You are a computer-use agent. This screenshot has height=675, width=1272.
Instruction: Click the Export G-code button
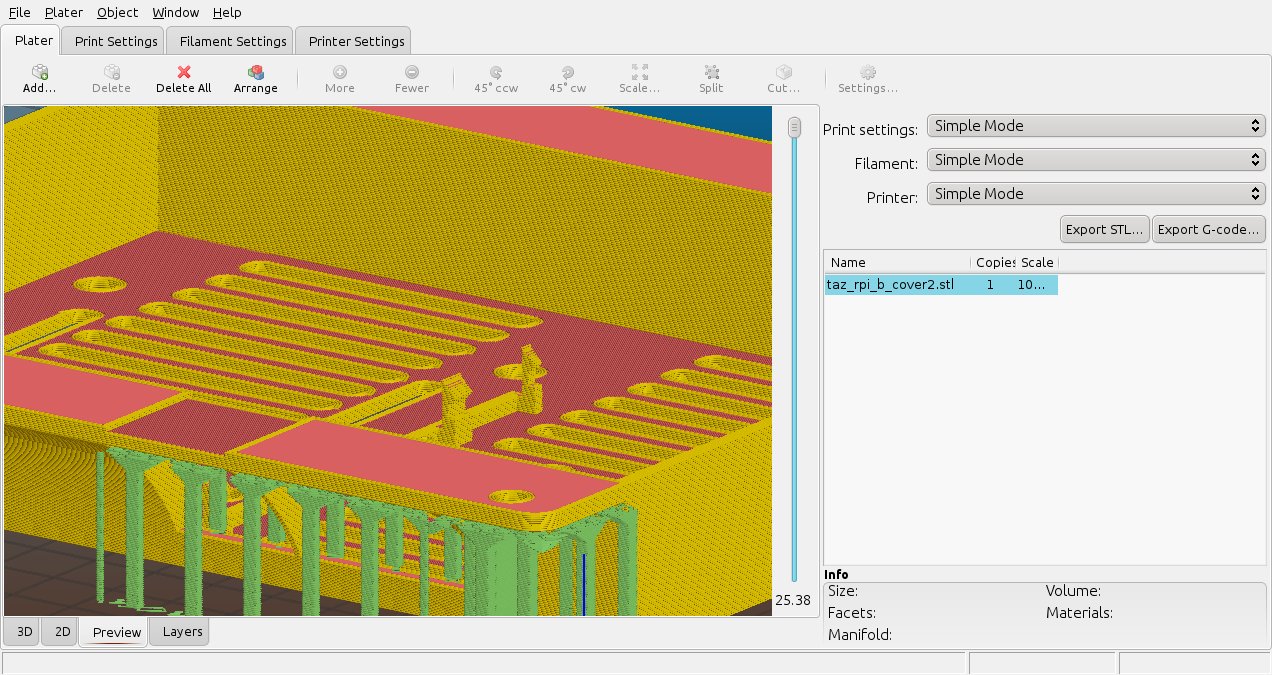(1209, 229)
